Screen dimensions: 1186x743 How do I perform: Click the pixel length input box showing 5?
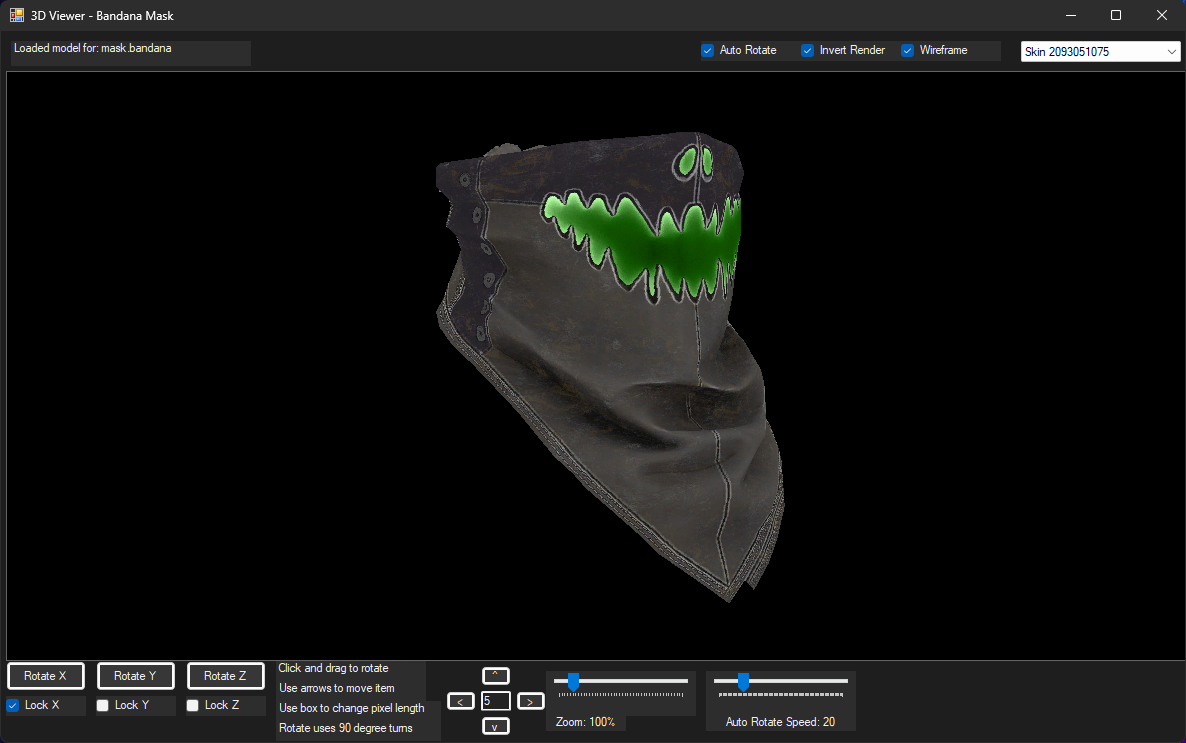495,701
